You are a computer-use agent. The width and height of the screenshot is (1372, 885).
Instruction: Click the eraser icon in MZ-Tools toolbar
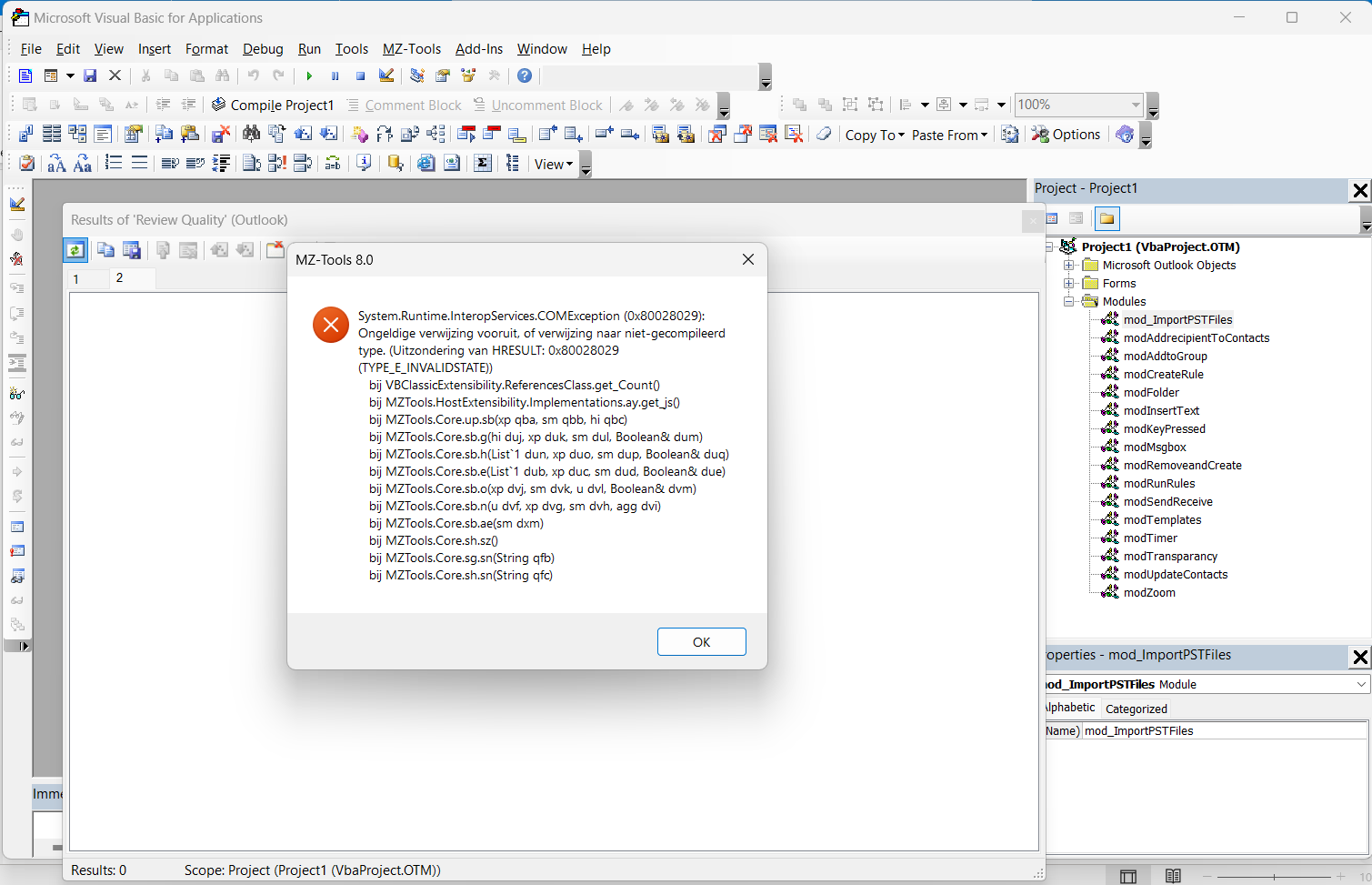[x=824, y=135]
